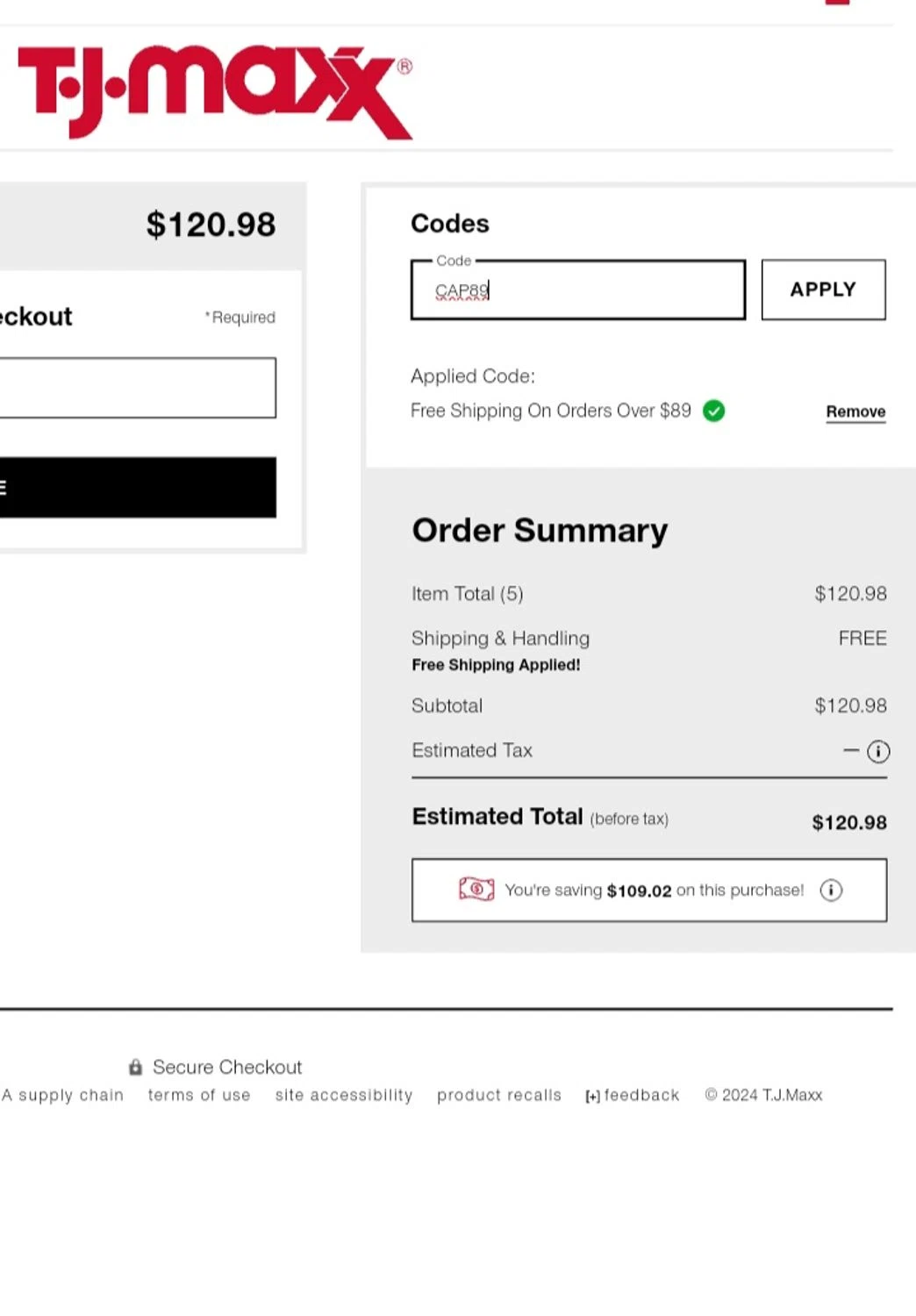The image size is (916, 1316).
Task: Click the required field in checkout panel
Action: (x=137, y=388)
